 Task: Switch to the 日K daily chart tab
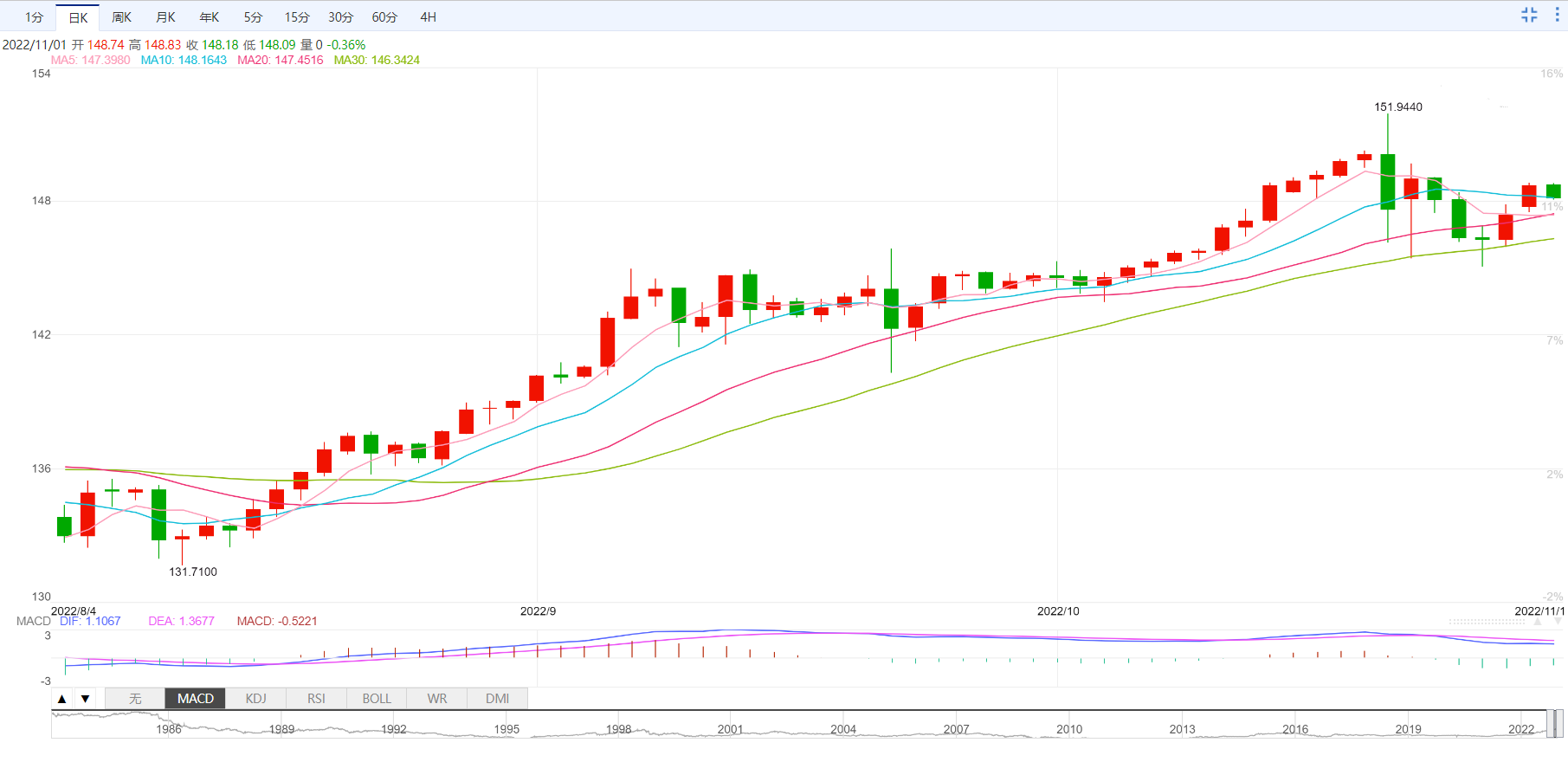tap(78, 17)
